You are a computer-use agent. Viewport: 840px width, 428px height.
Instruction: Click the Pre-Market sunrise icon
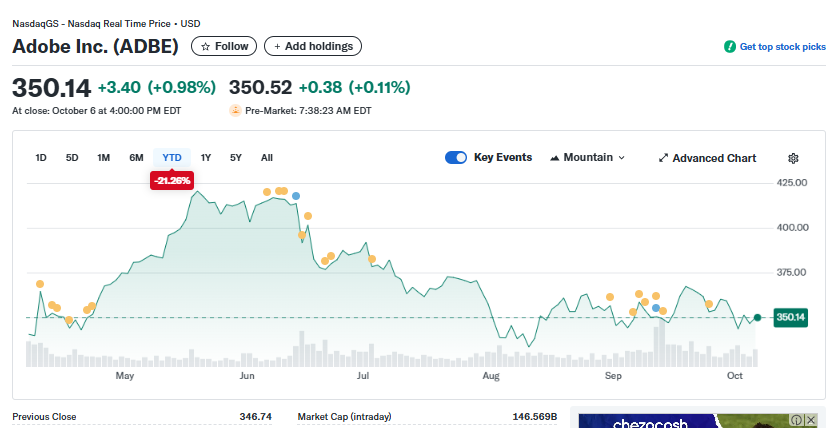235,111
